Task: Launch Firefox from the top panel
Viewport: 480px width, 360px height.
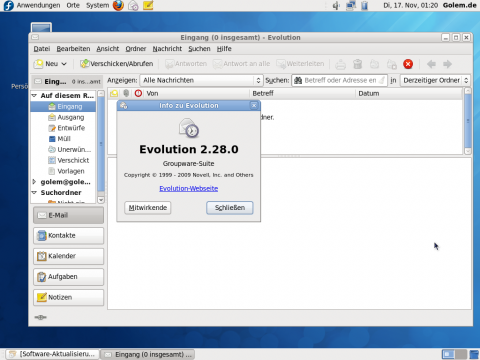Action: 118,5
